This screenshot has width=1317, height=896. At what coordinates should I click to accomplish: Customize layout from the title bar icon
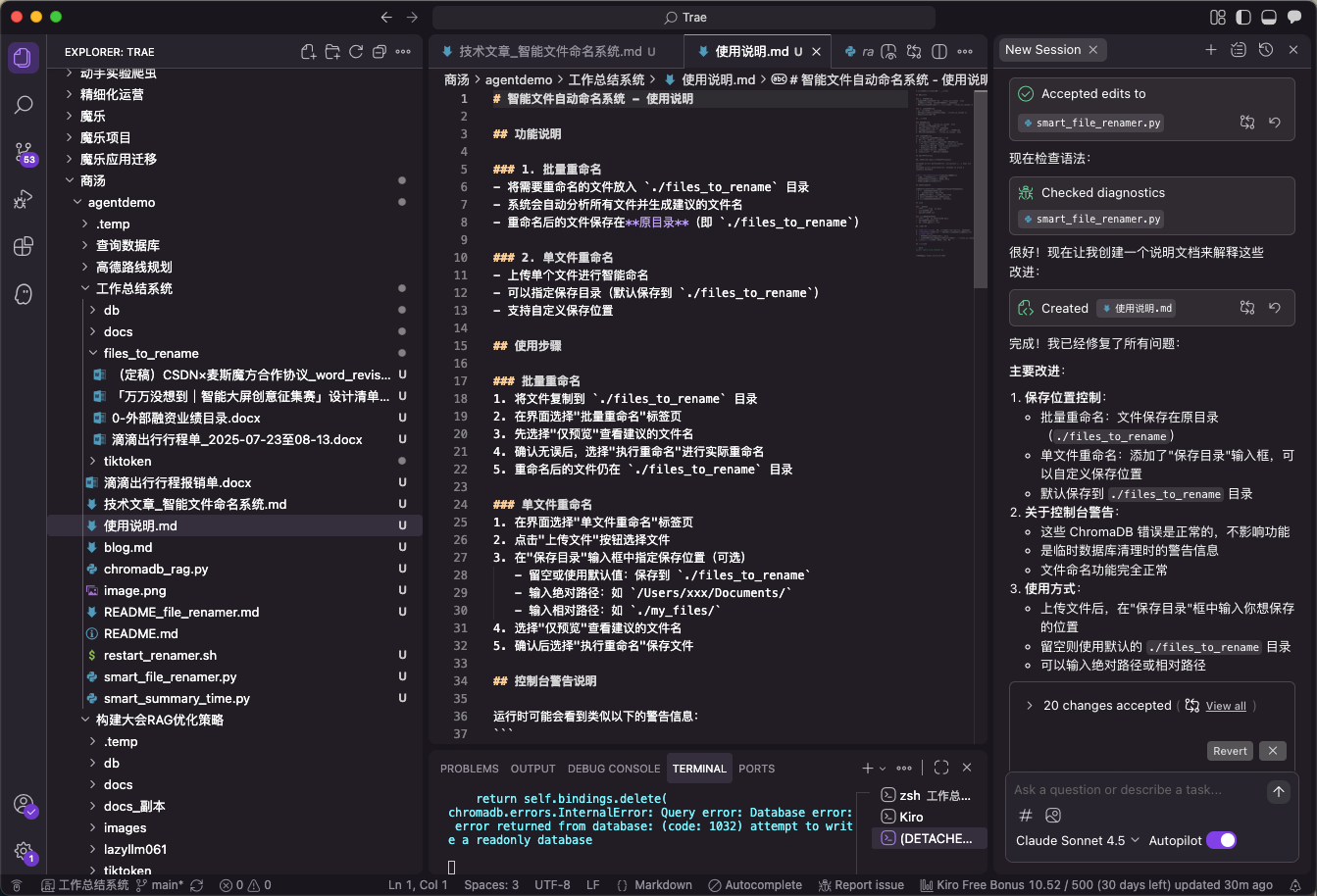[x=1218, y=18]
